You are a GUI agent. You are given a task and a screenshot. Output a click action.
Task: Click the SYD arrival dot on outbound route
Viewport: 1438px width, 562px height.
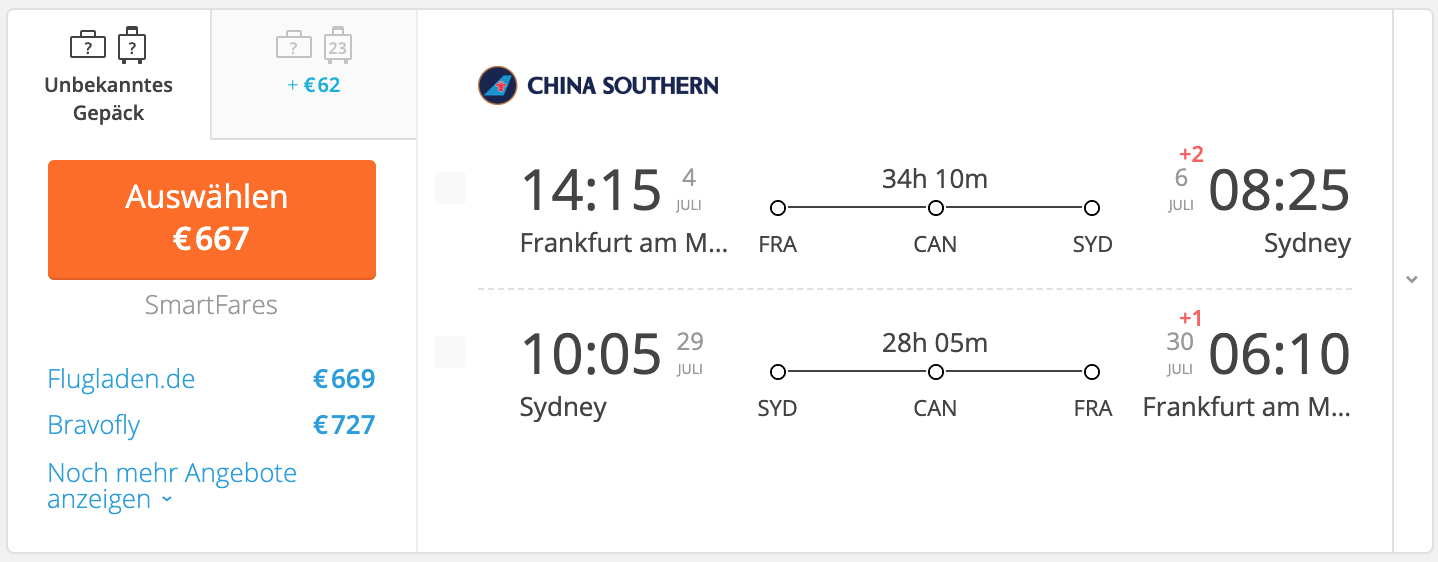coord(1092,208)
